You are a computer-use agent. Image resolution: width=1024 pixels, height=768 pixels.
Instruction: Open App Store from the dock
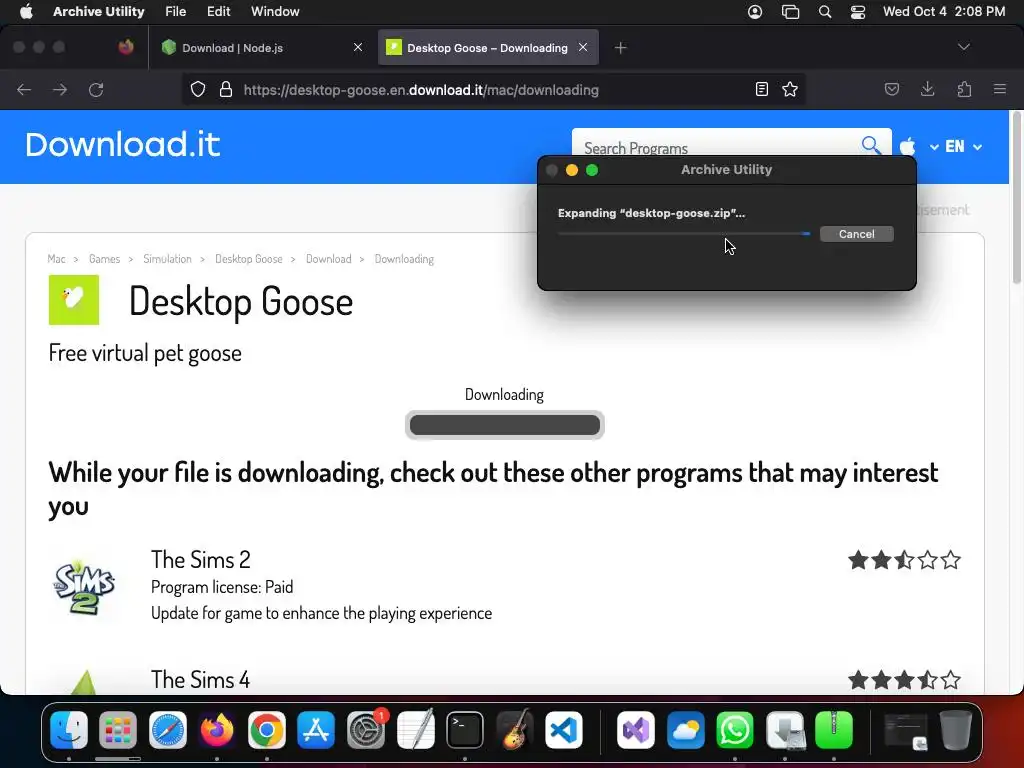click(x=316, y=730)
